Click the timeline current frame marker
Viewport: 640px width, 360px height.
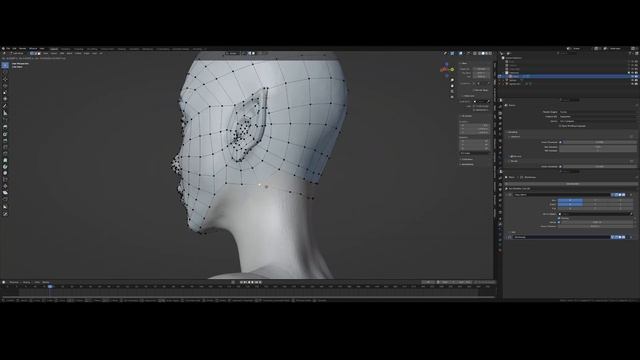[x=50, y=287]
